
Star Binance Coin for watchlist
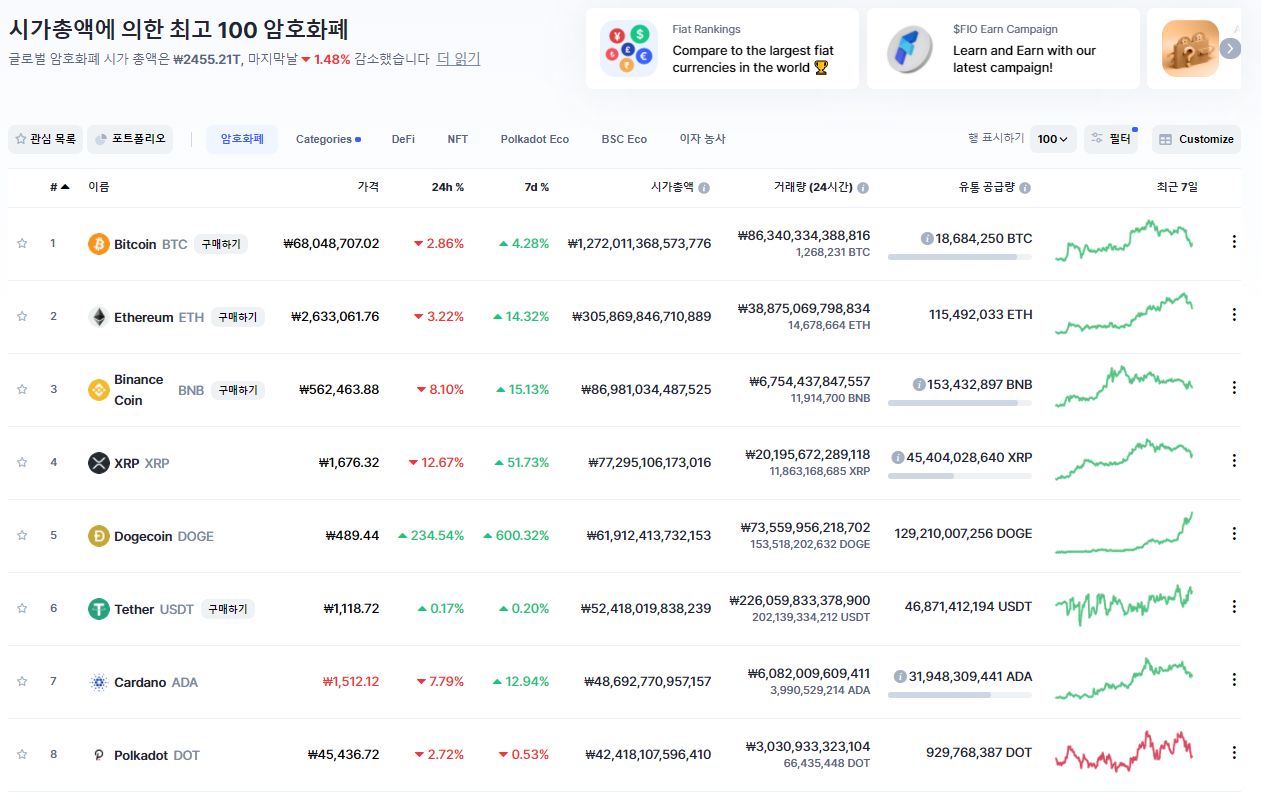coord(21,390)
